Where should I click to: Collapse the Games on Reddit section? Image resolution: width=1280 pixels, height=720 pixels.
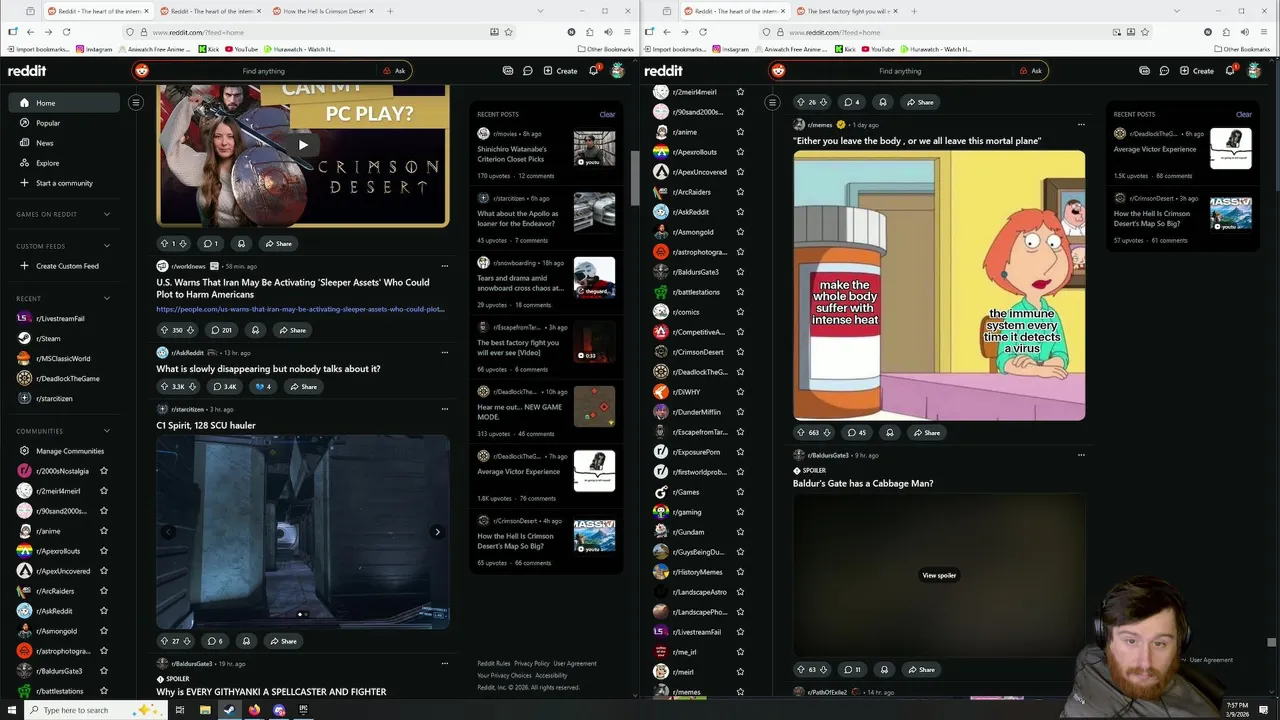107,214
